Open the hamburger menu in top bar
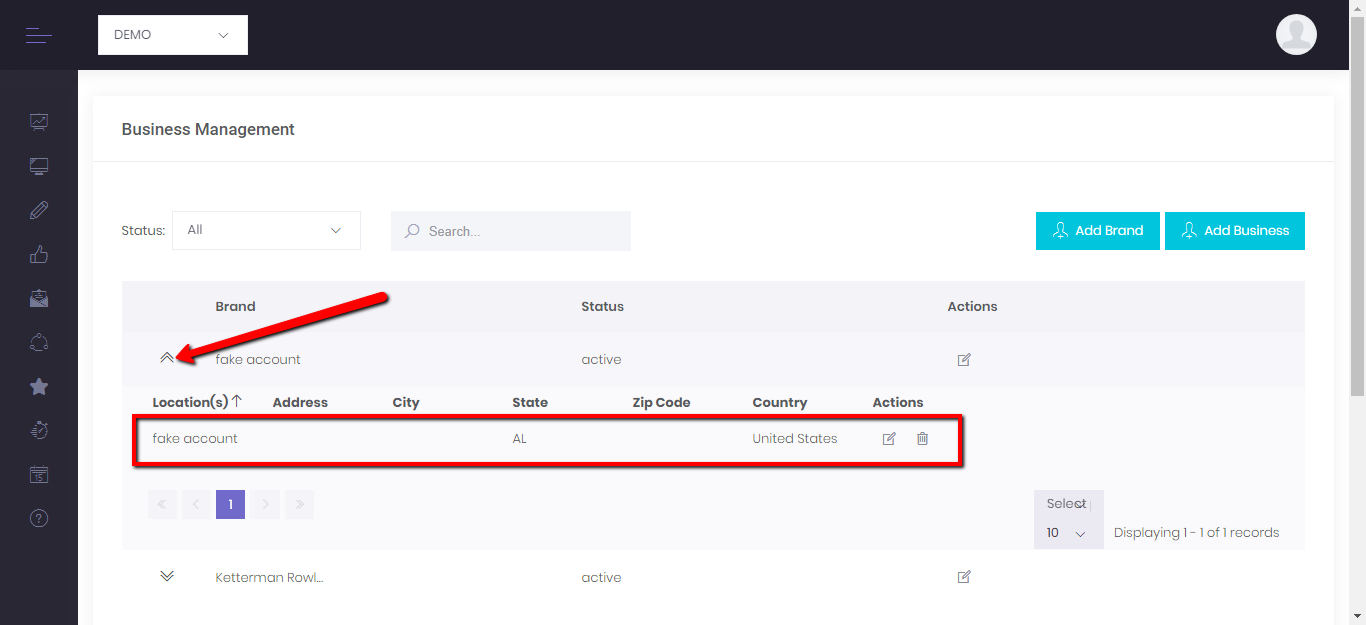Viewport: 1366px width, 625px height. pos(39,36)
